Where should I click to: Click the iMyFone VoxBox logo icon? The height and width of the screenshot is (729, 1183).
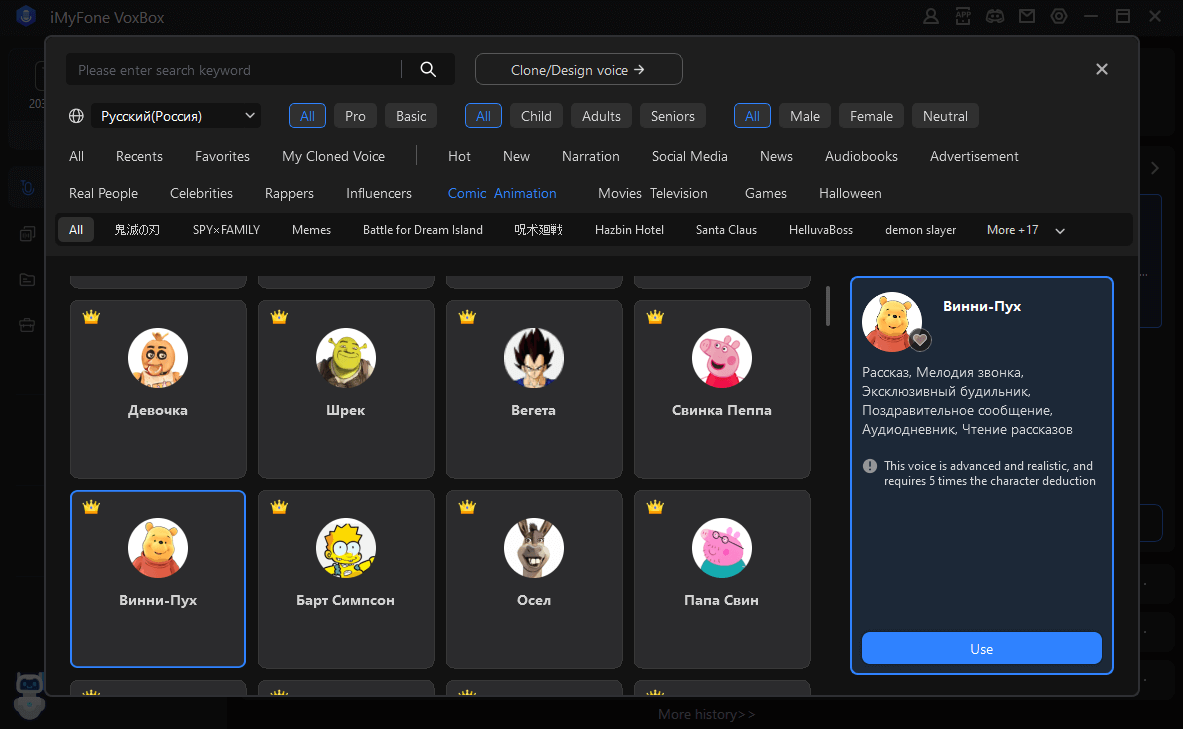[x=26, y=17]
